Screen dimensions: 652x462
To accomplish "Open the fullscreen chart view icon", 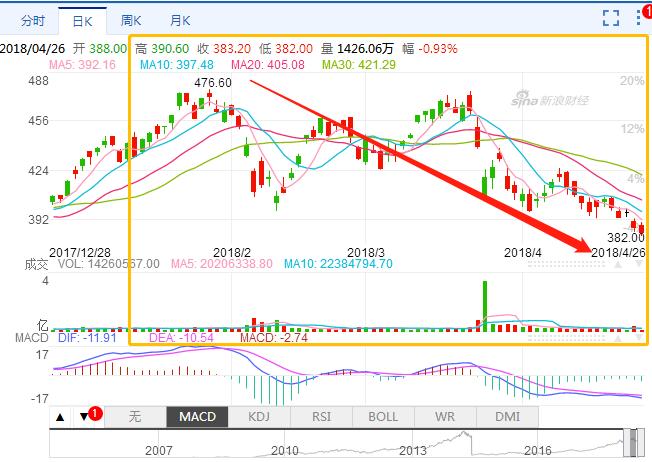I will coord(611,18).
